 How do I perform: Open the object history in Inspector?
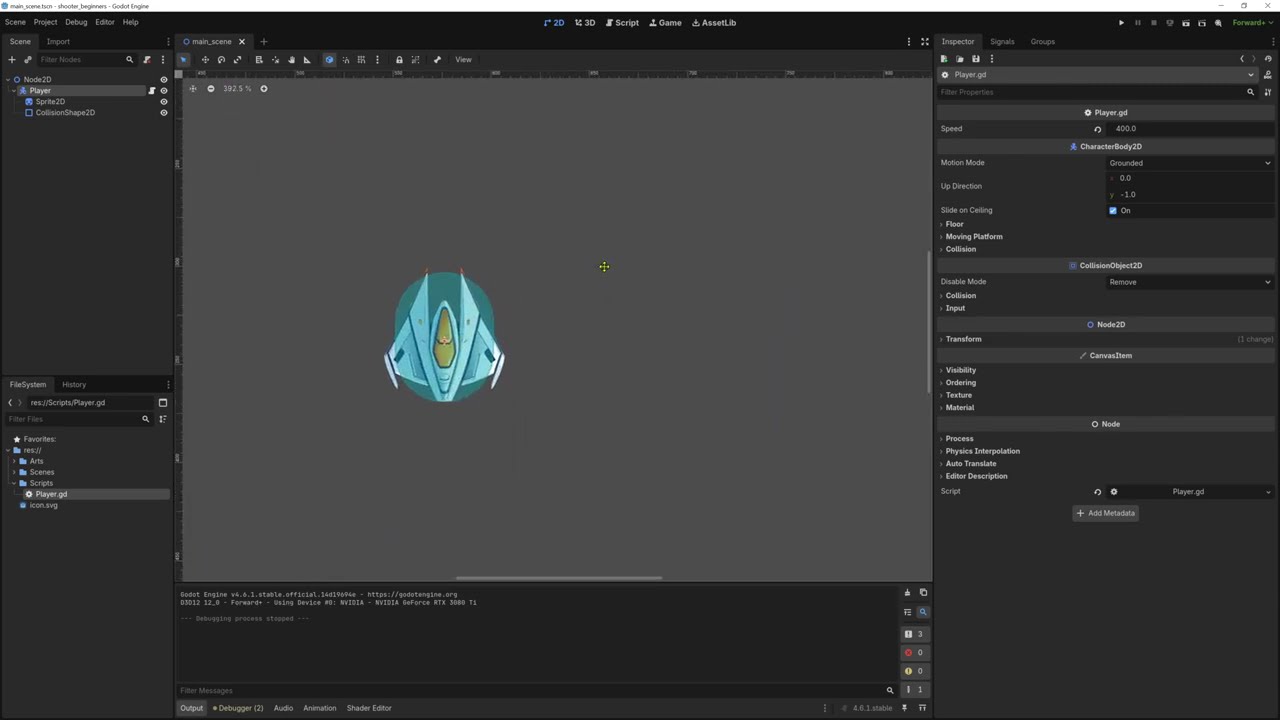click(x=1267, y=59)
